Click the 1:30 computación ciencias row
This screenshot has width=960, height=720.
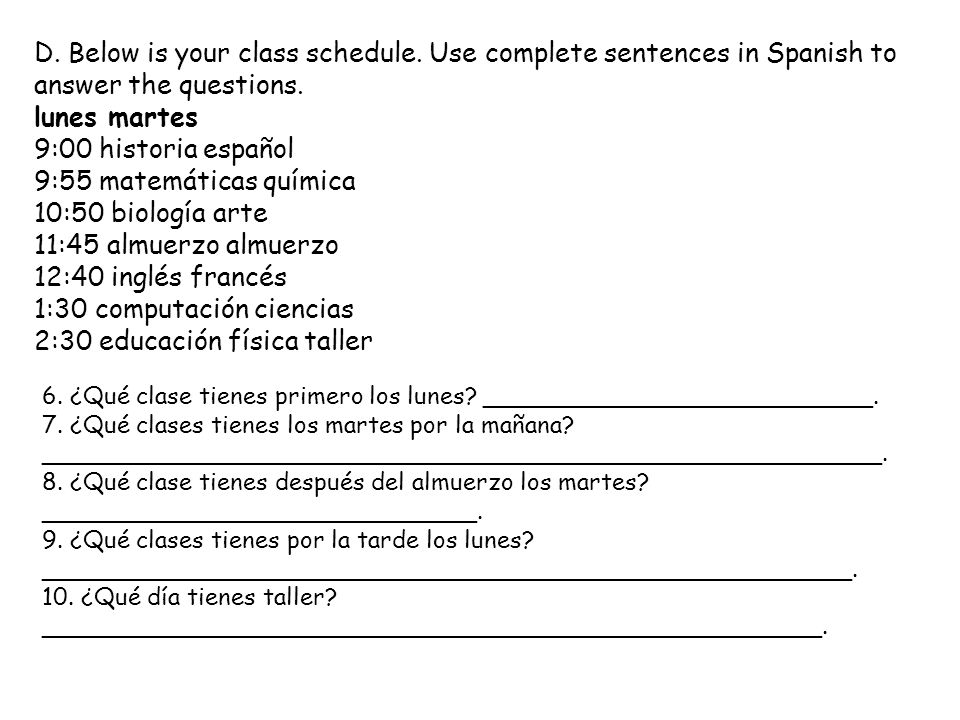click(x=194, y=309)
